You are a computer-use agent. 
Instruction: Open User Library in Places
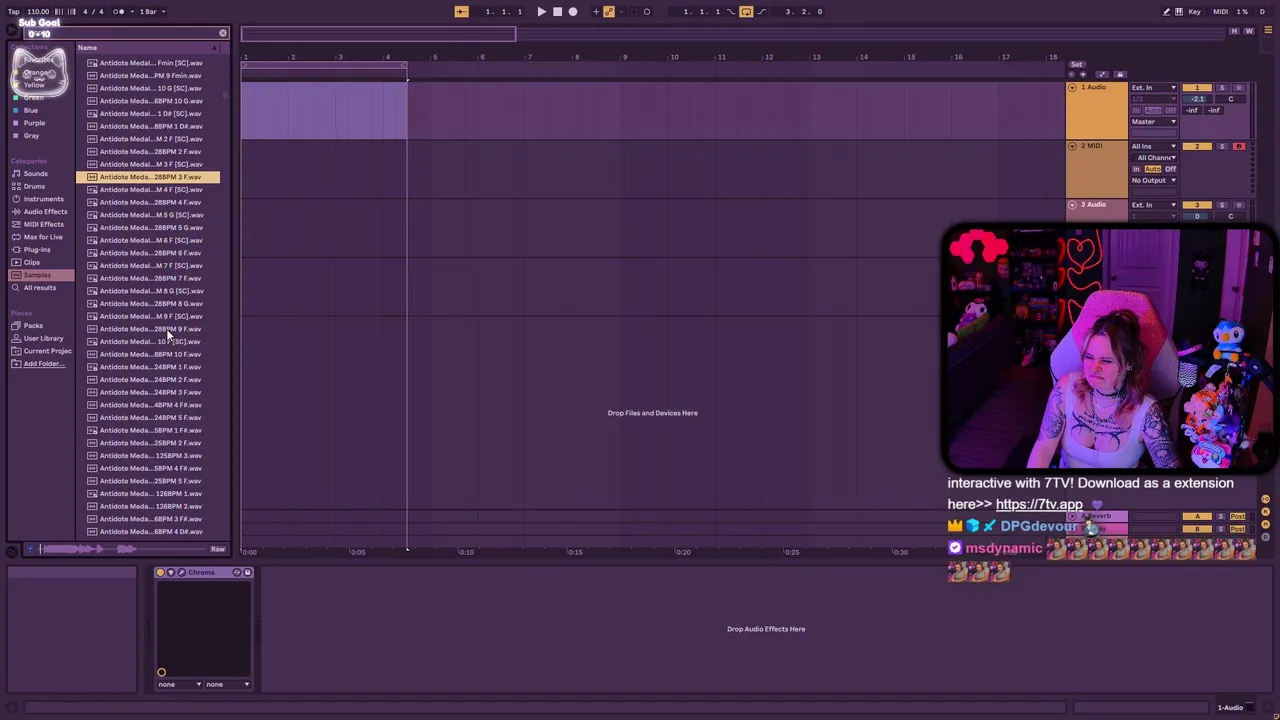pos(43,338)
